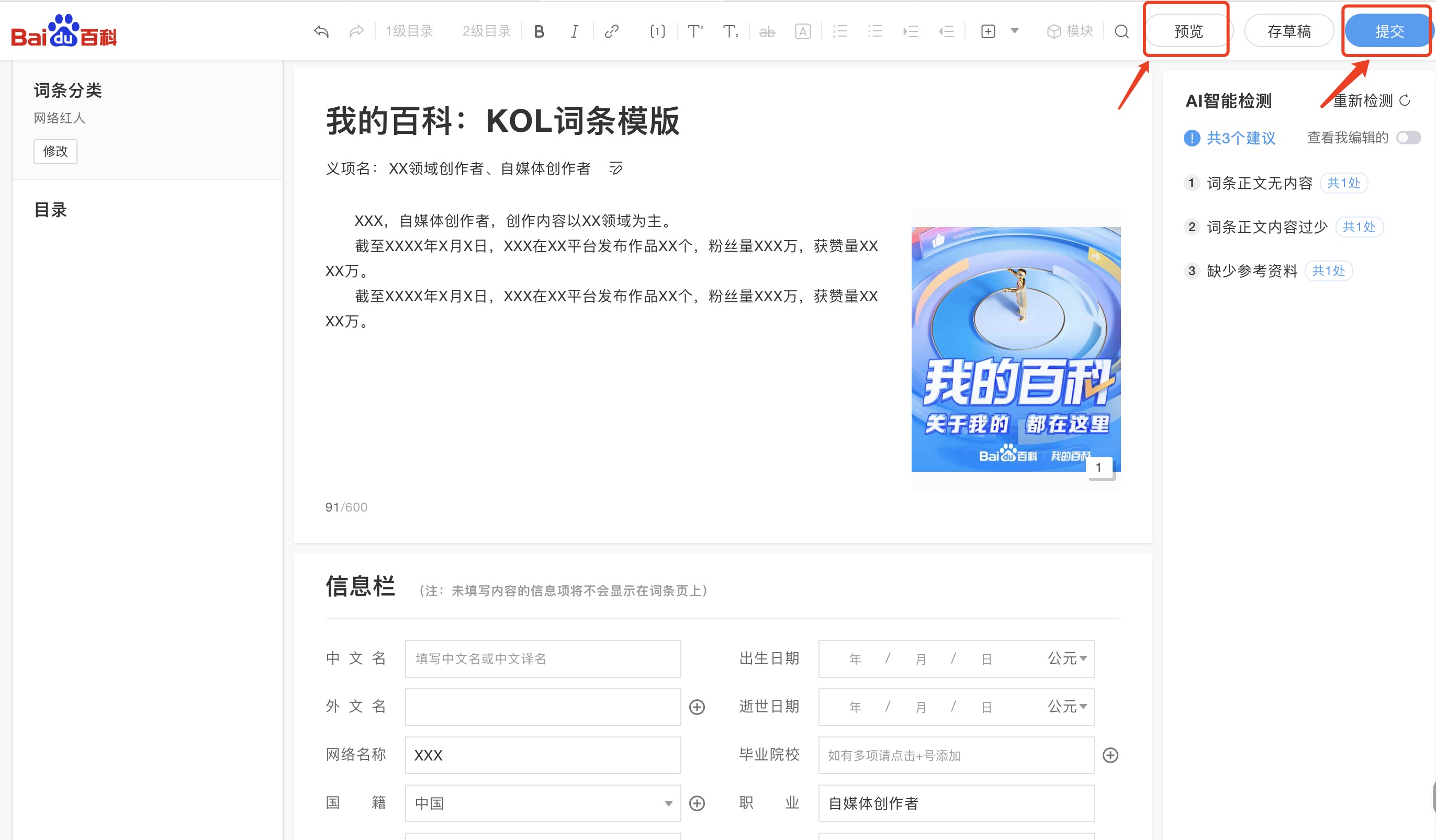Click 逝世日期 day field
The image size is (1436, 840).
[987, 707]
